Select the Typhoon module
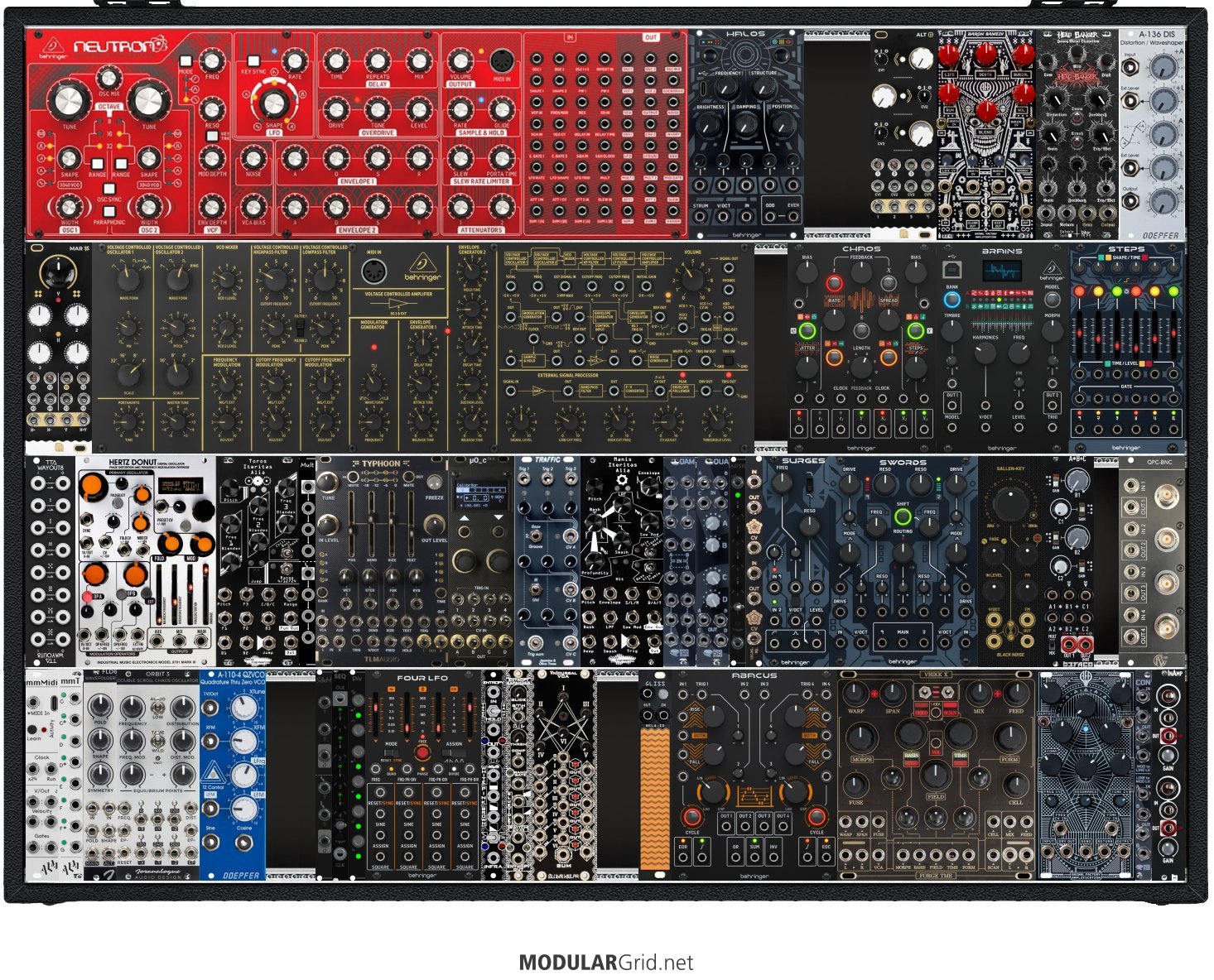This screenshot has height=980, width=1214. (382, 560)
